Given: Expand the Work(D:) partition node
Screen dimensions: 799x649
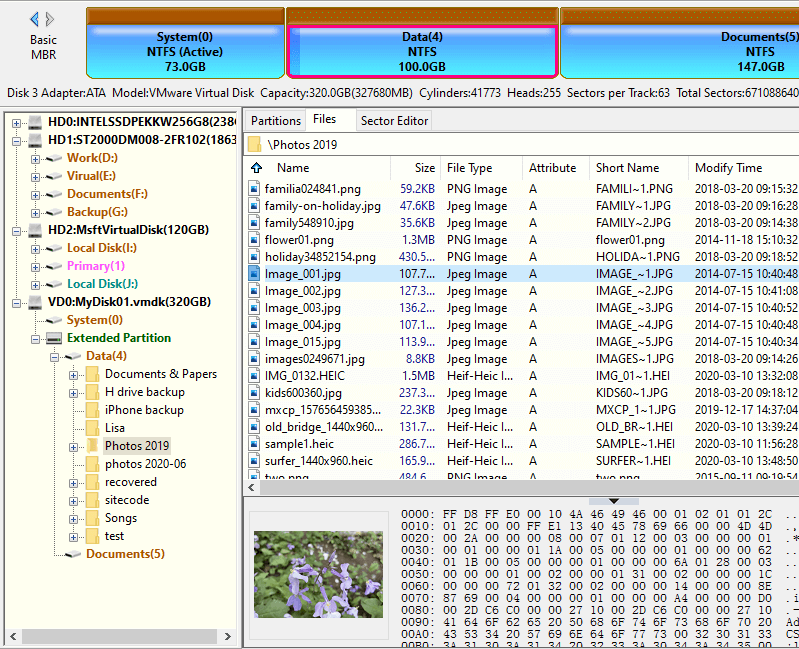Looking at the screenshot, I should (x=35, y=158).
